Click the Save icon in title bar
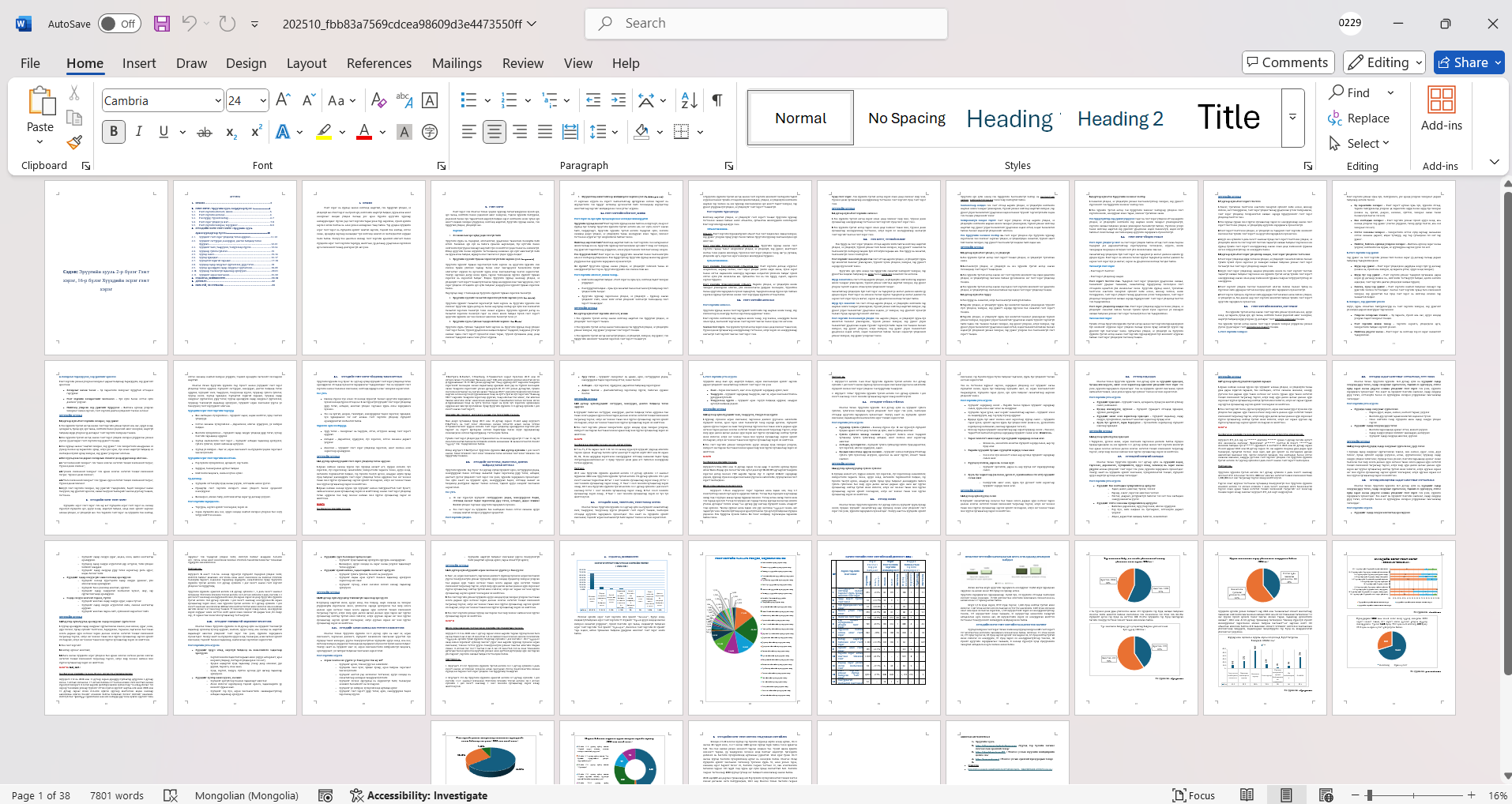The image size is (1512, 804). coord(162,24)
